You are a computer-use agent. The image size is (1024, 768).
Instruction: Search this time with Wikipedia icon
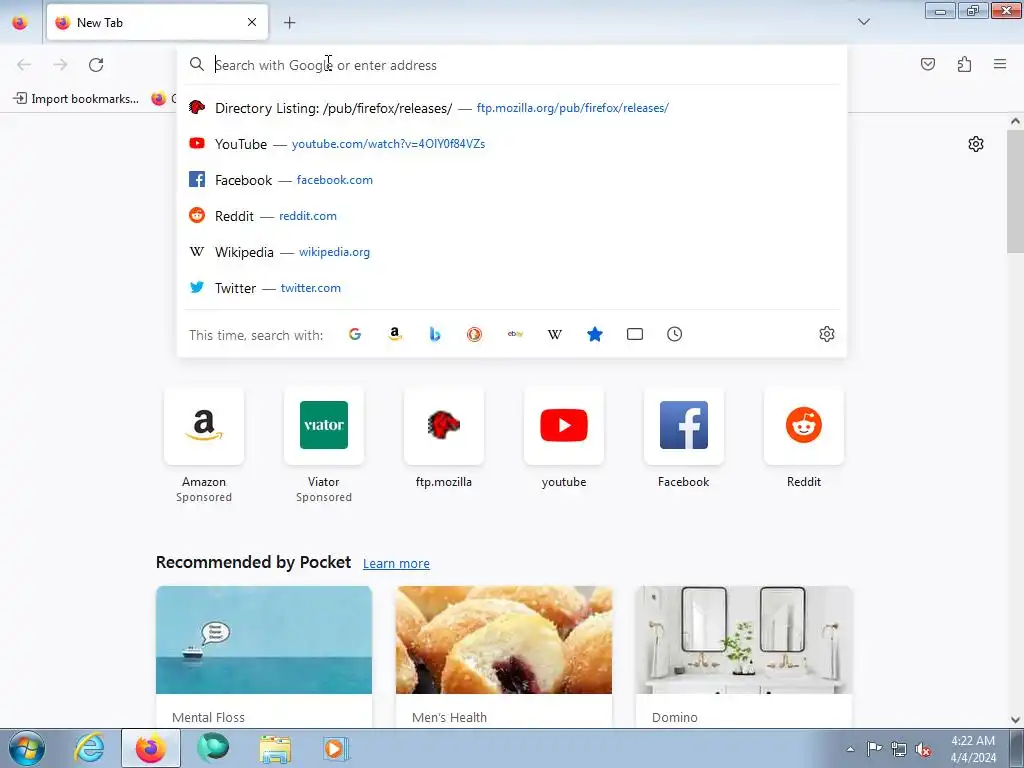(554, 334)
